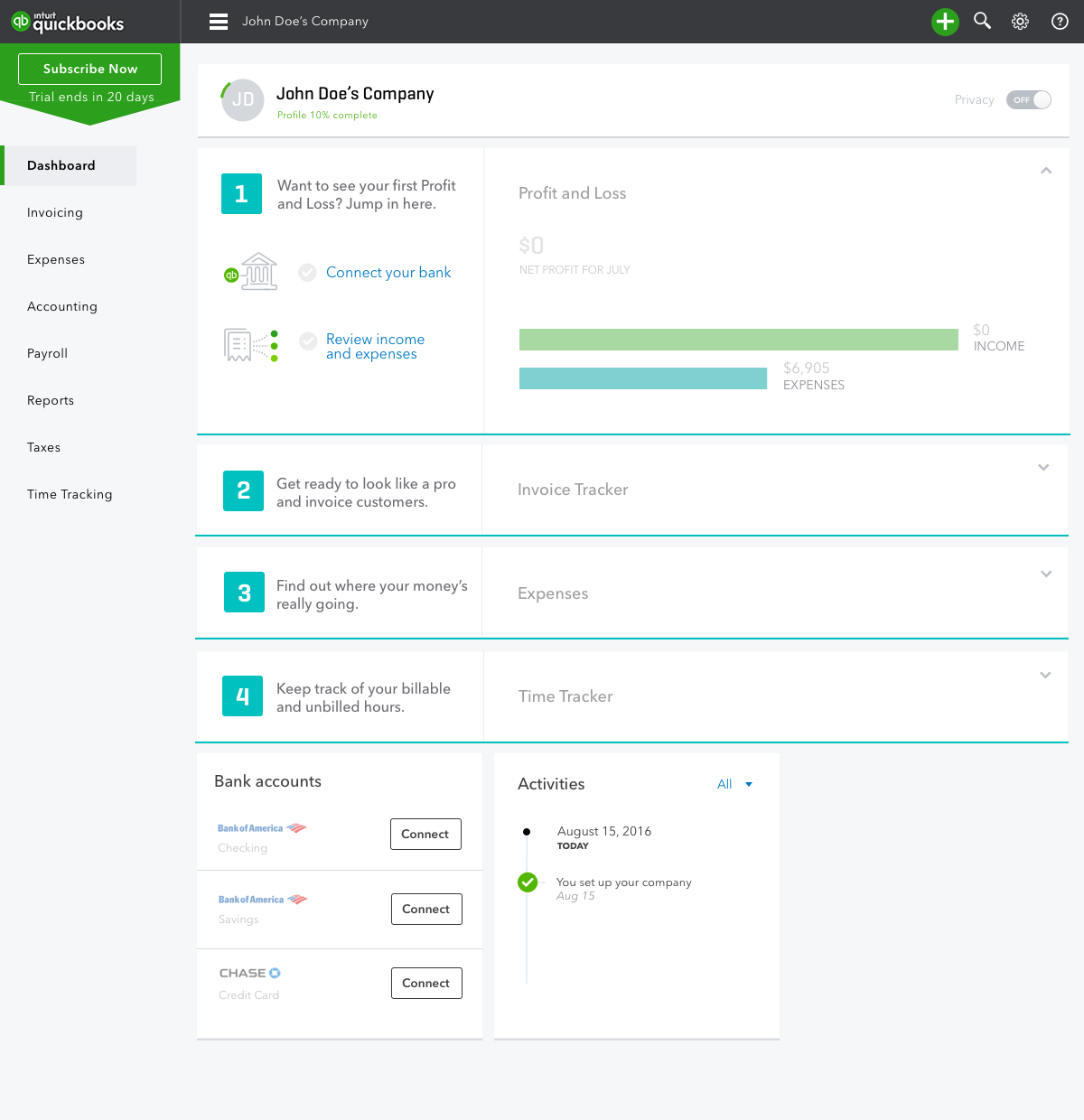The height and width of the screenshot is (1120, 1084).
Task: Connect the Bank of America Savings account
Action: coord(426,909)
